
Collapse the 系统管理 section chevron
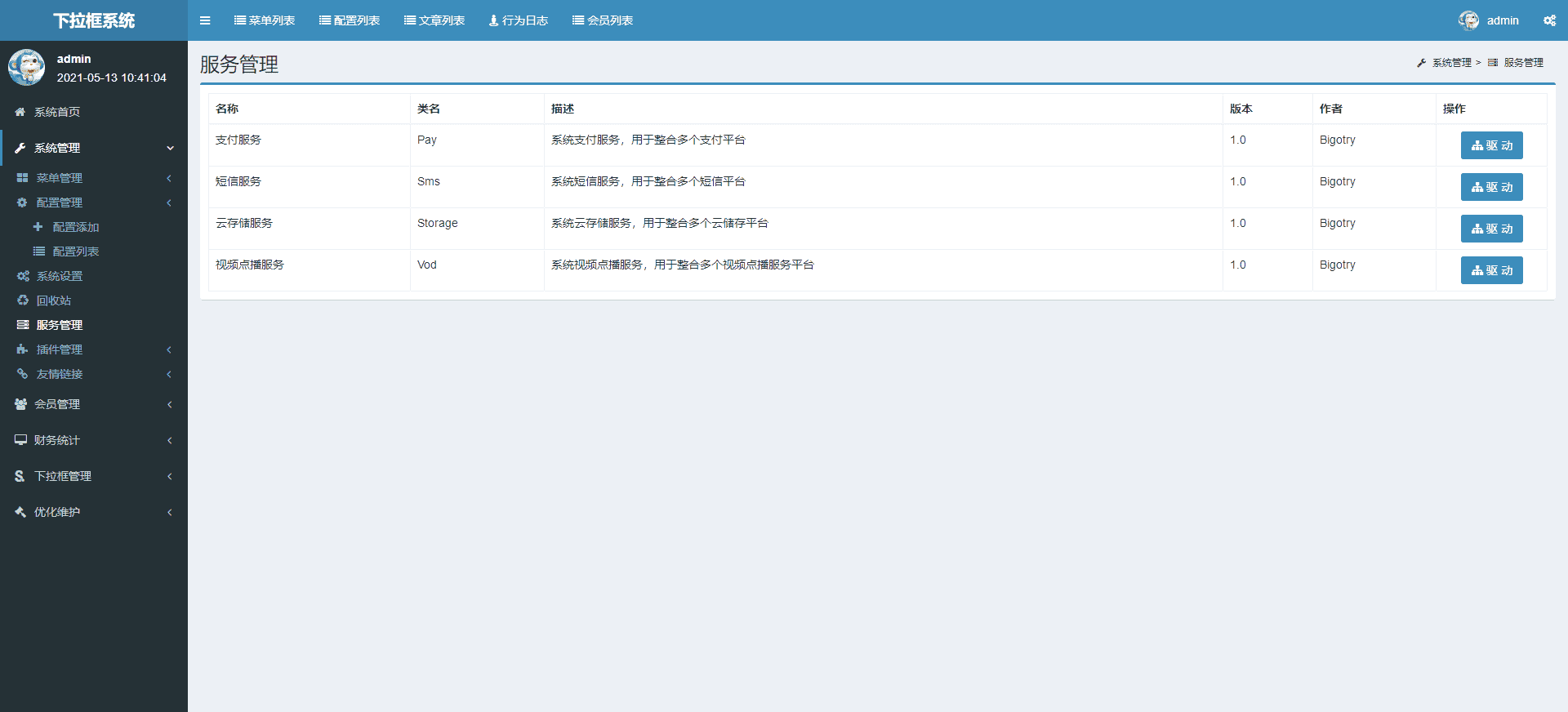pos(170,148)
